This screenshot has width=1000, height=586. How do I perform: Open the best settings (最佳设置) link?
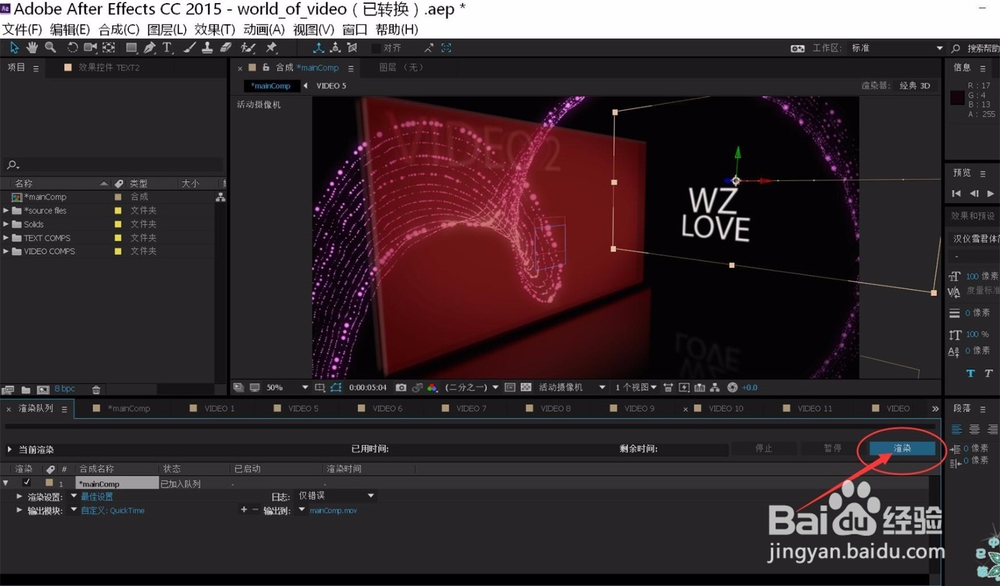coord(96,496)
